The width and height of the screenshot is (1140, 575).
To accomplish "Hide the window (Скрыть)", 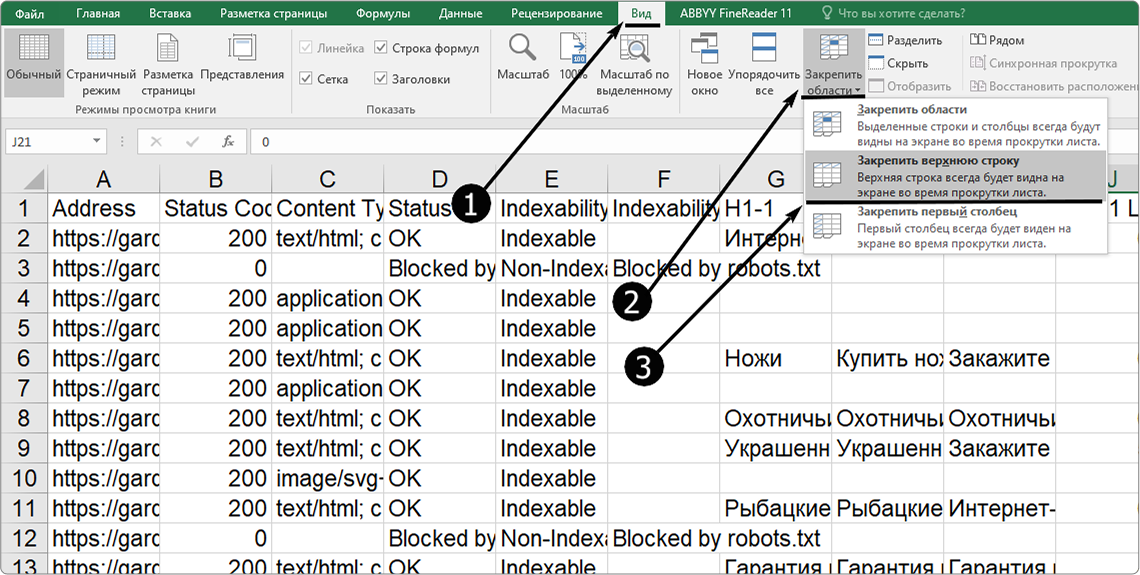I will tap(898, 63).
